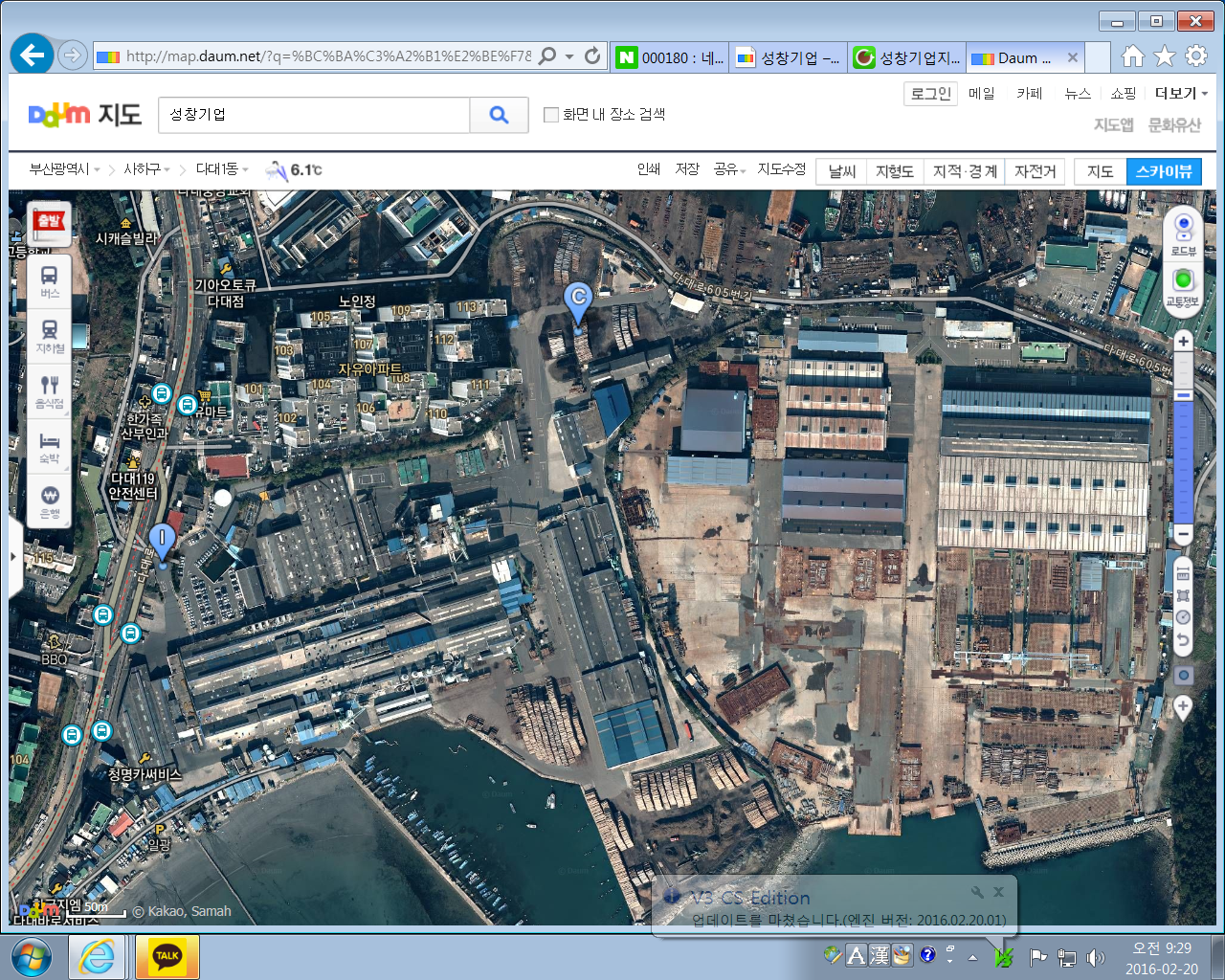Click the zoom level slider handle
1225x980 pixels.
(1184, 395)
